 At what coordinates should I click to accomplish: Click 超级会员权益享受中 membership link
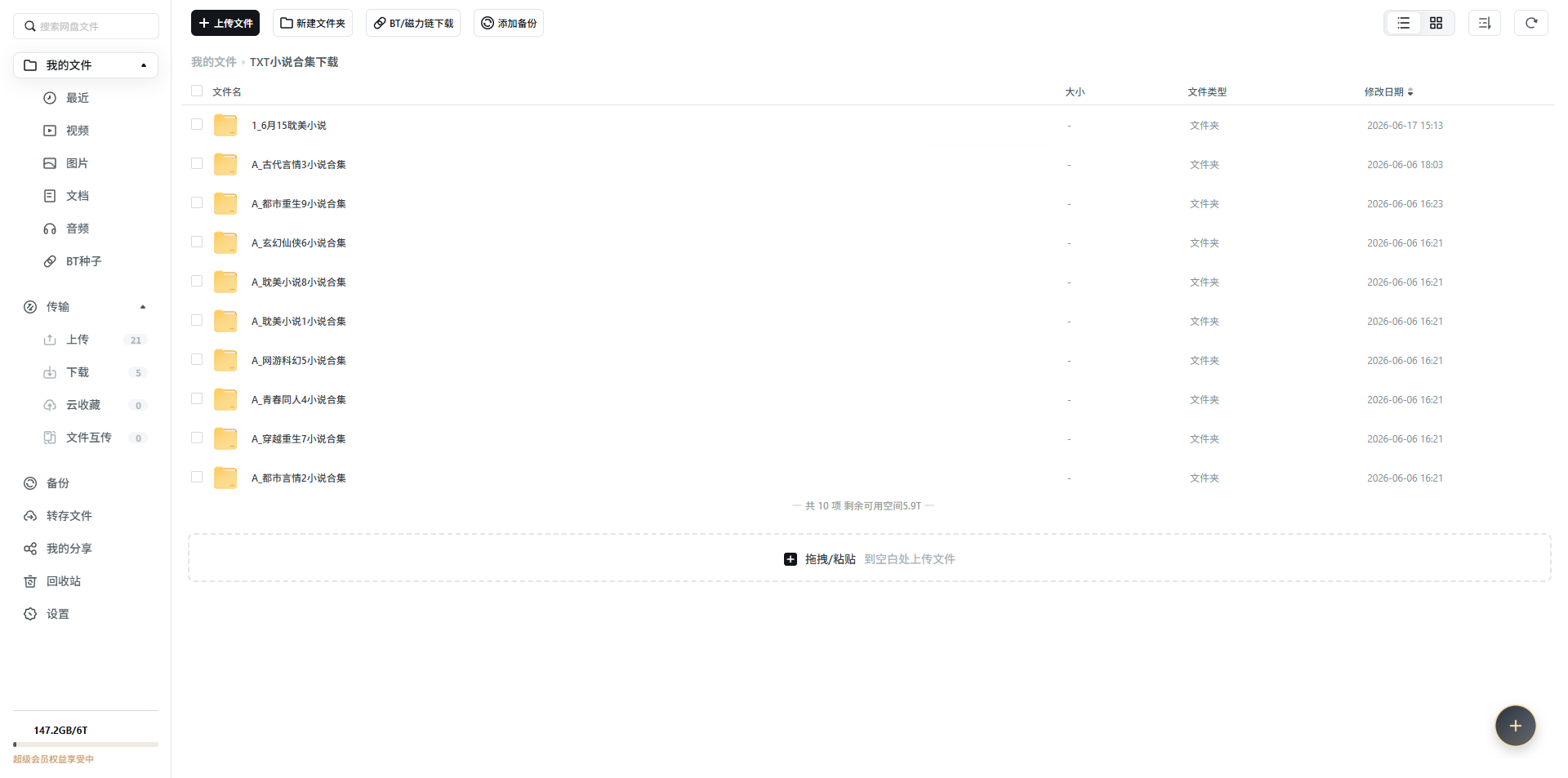coord(53,759)
